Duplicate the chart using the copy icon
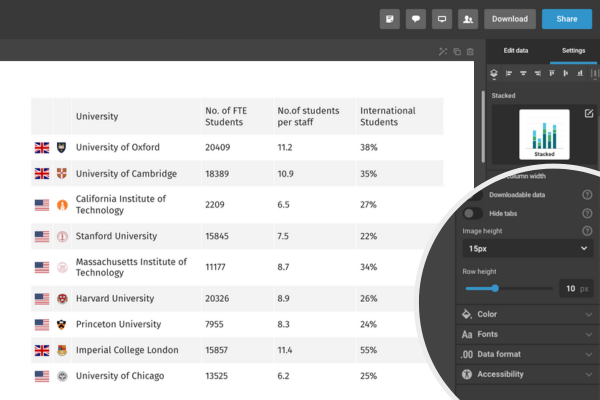This screenshot has height=400, width=600. (x=457, y=51)
